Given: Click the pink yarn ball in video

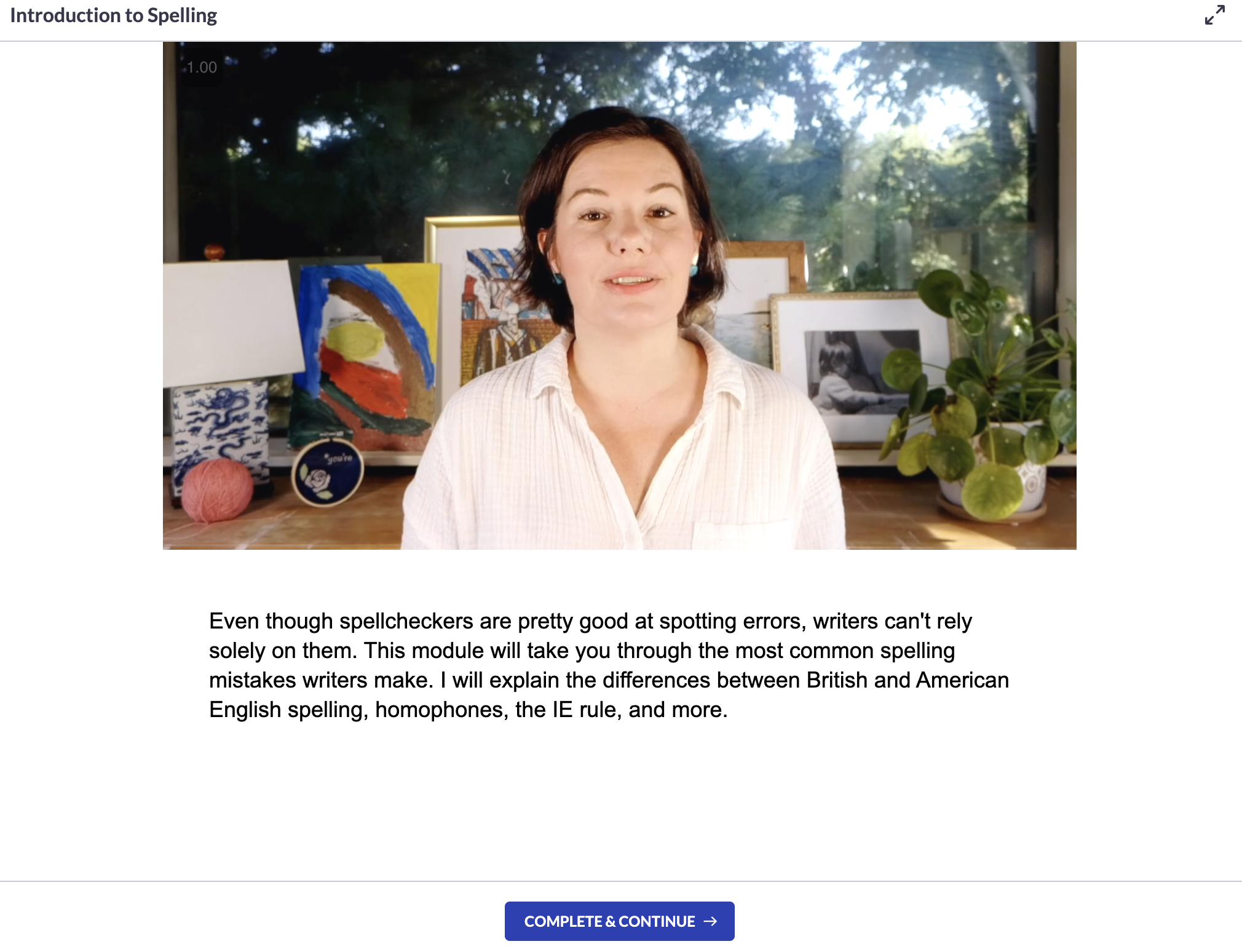Looking at the screenshot, I should coord(216,490).
